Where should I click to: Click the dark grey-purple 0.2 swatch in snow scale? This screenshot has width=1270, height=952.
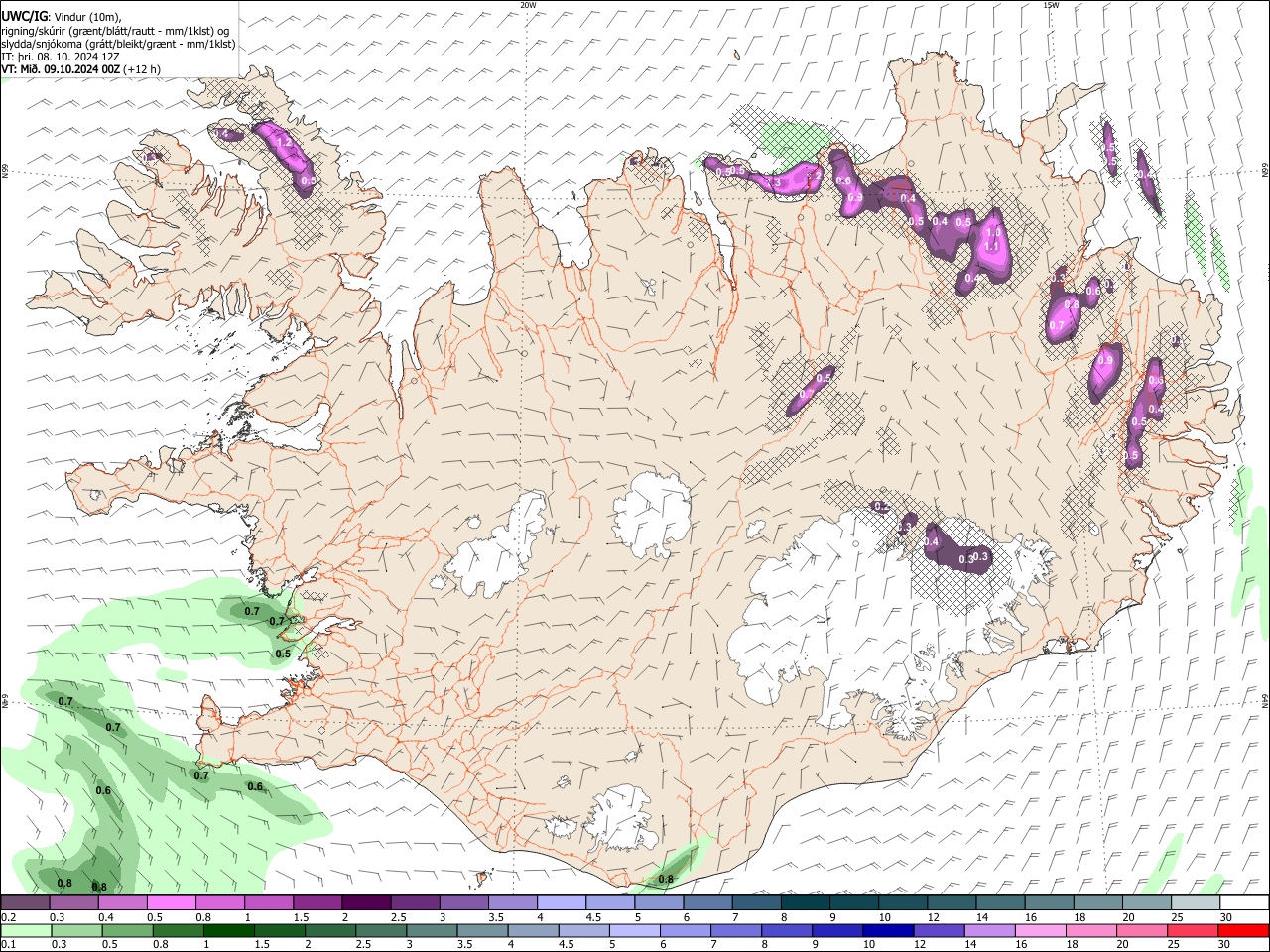click(x=25, y=902)
